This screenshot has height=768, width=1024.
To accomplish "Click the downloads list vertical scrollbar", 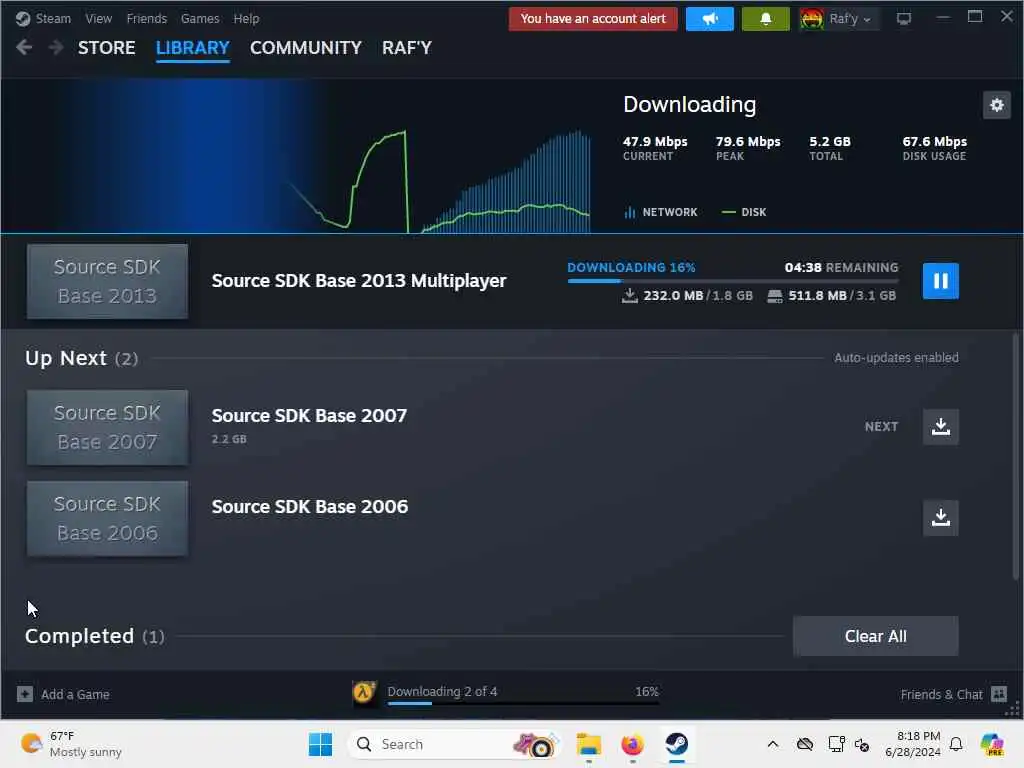I will [1016, 456].
